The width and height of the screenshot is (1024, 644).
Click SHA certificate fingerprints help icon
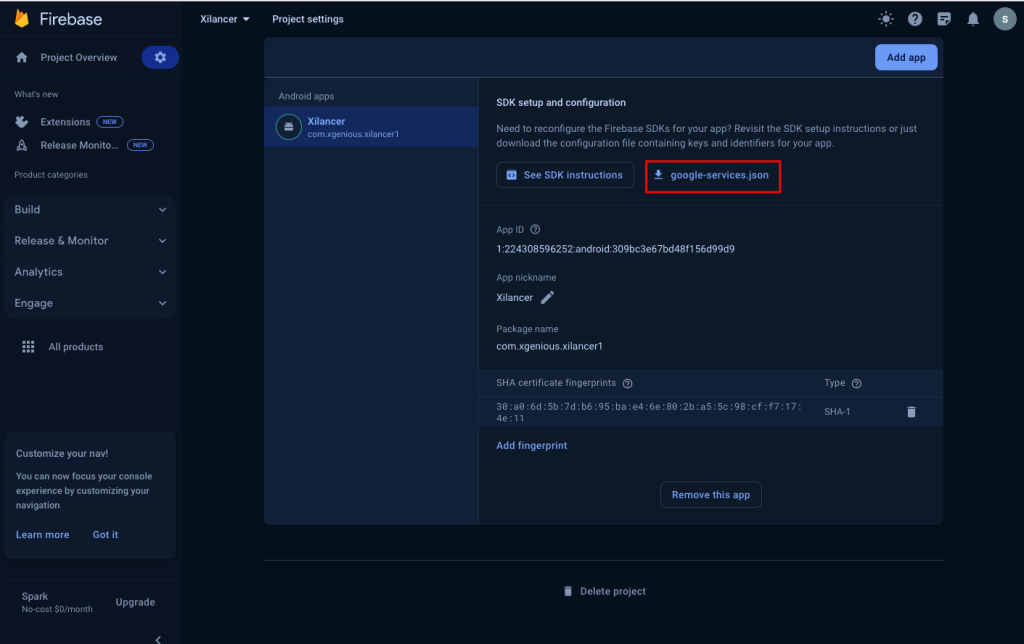[x=627, y=383]
